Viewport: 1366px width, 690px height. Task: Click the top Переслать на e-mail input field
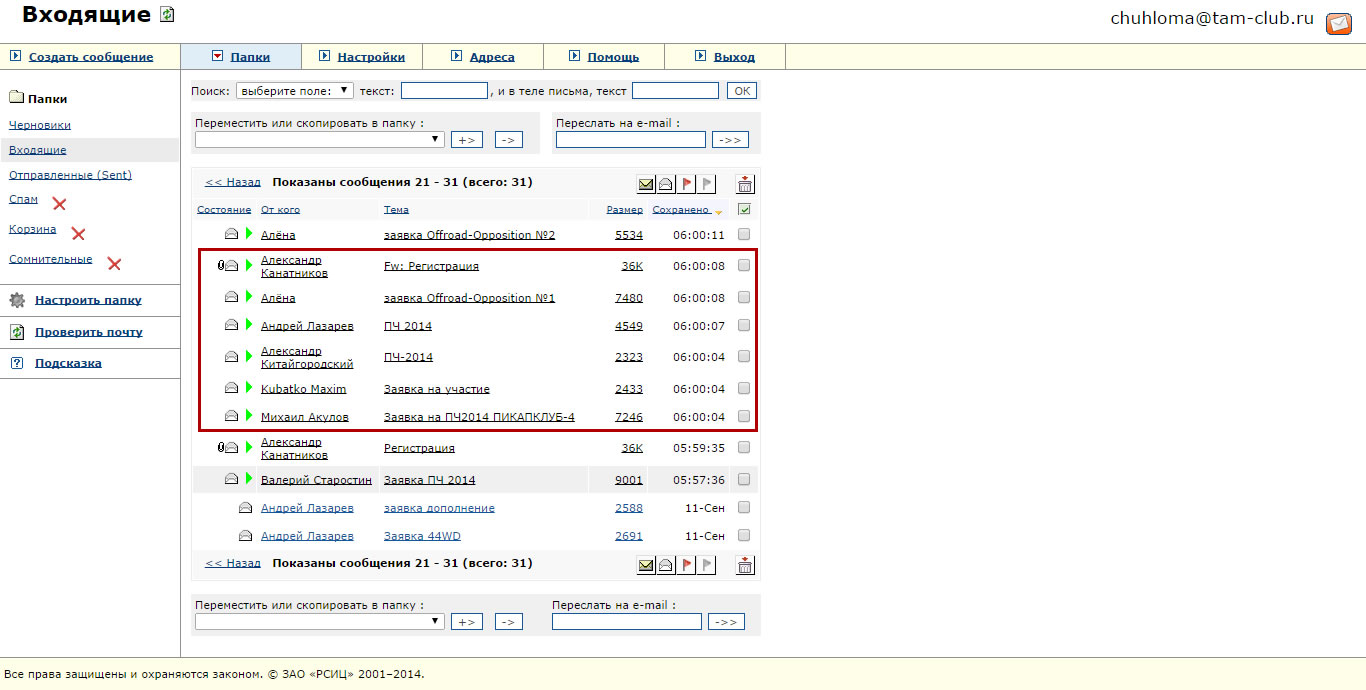(x=630, y=140)
